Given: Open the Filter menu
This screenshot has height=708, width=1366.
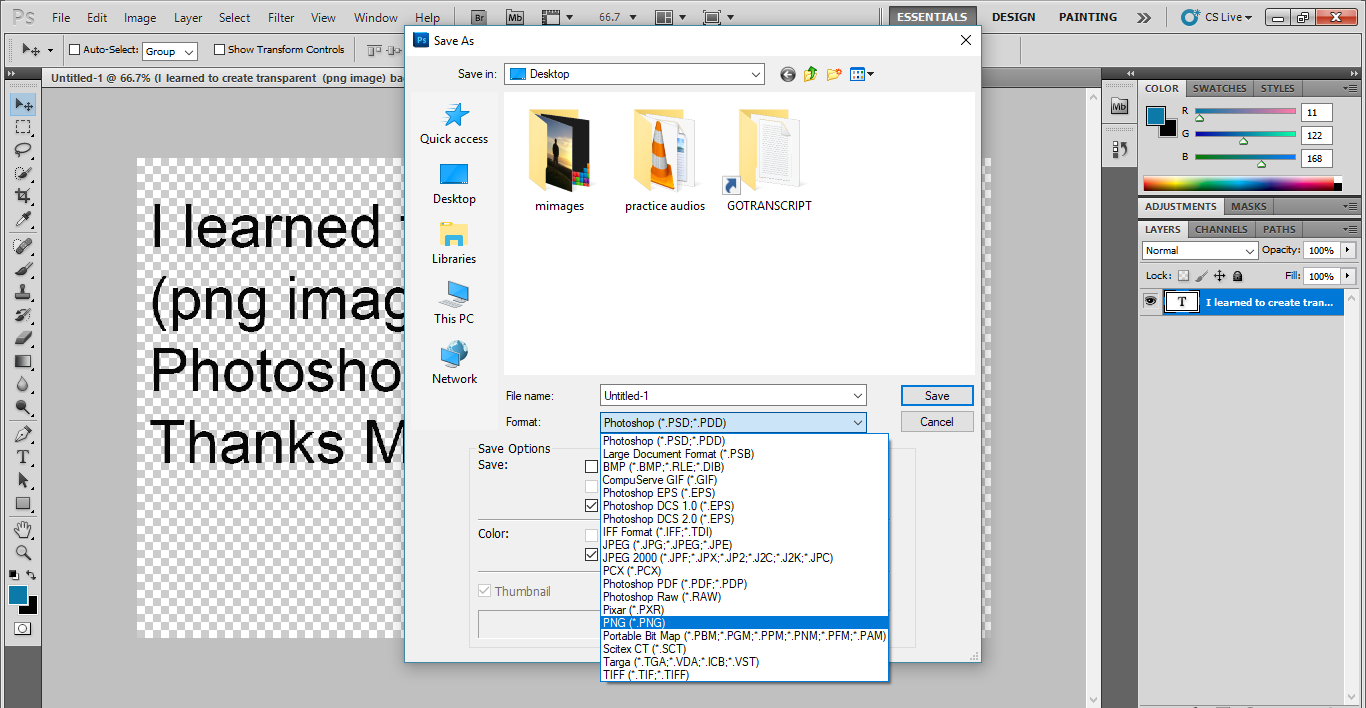Looking at the screenshot, I should click(x=281, y=16).
